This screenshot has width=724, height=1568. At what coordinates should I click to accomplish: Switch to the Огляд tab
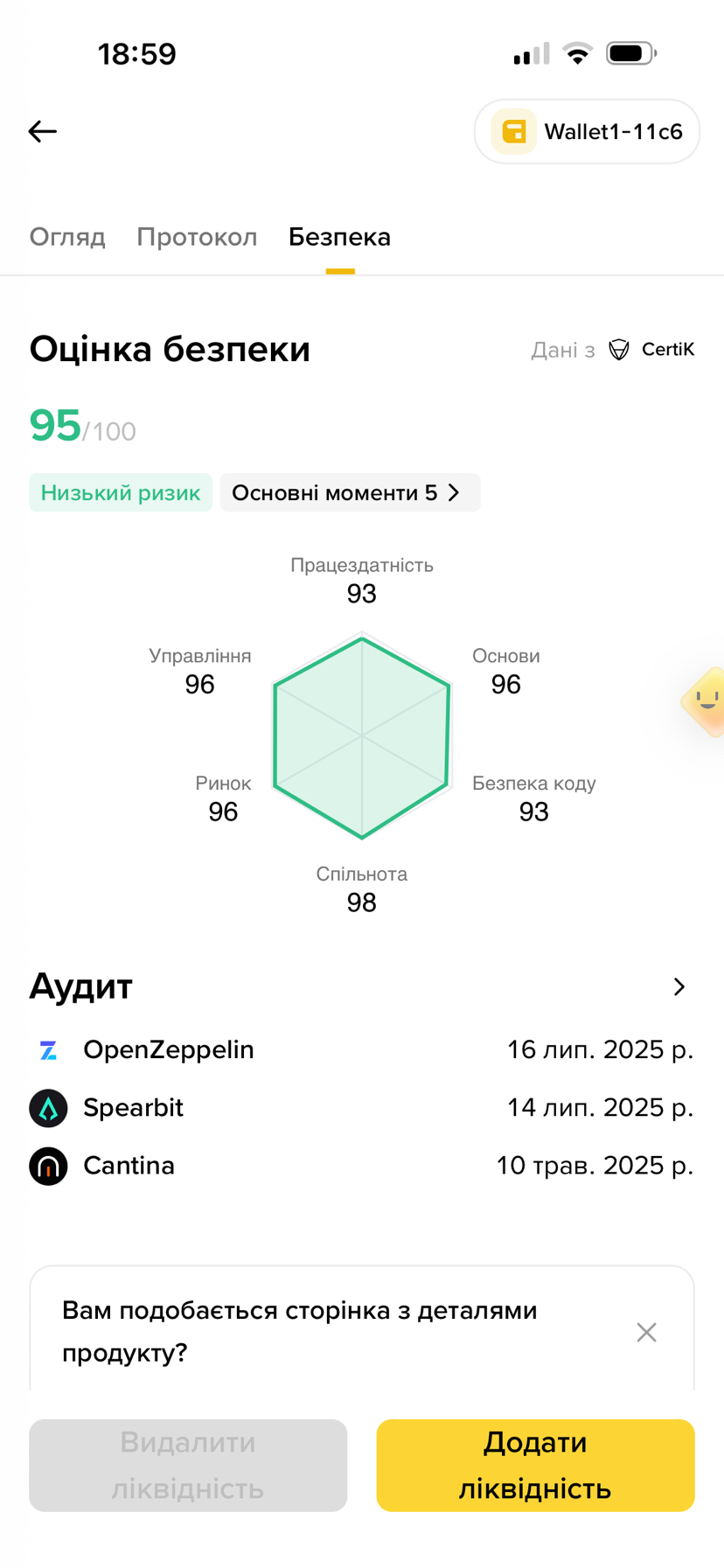[67, 237]
